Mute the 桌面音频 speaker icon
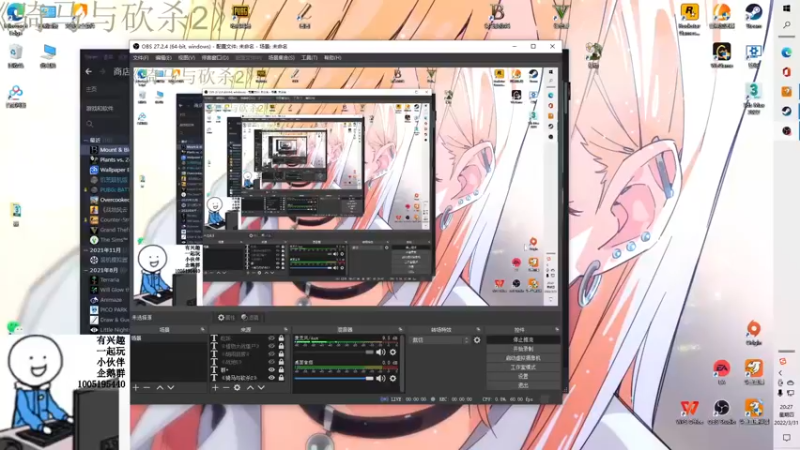800x450 pixels. pyautogui.click(x=381, y=379)
